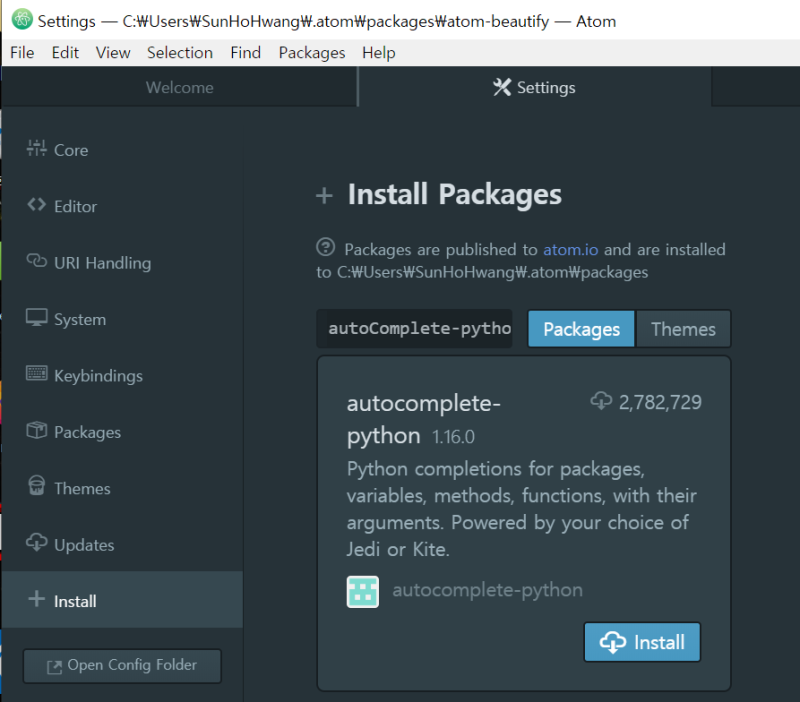Select the Themes search toggle button
This screenshot has width=800, height=702.
(683, 329)
